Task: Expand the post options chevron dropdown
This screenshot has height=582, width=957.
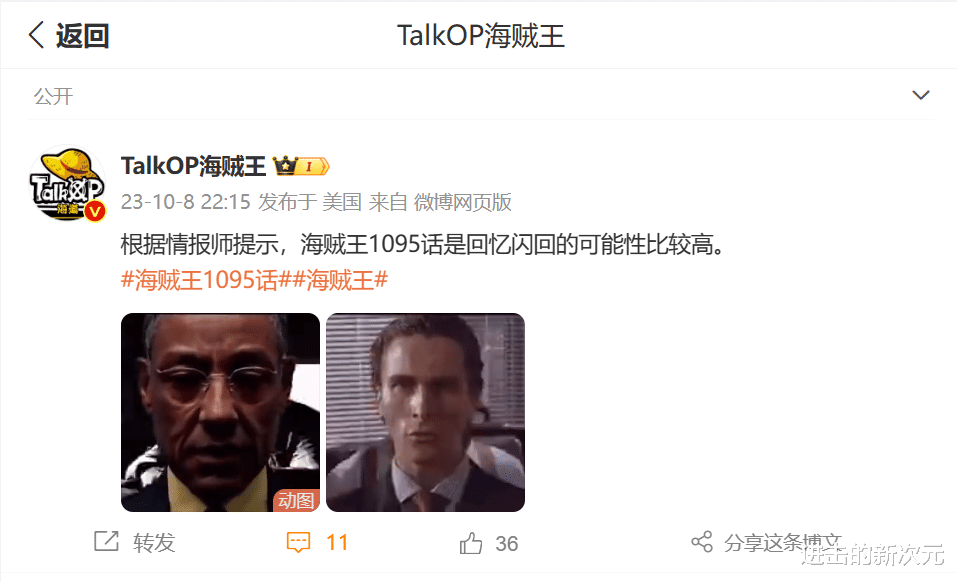Action: pyautogui.click(x=920, y=95)
